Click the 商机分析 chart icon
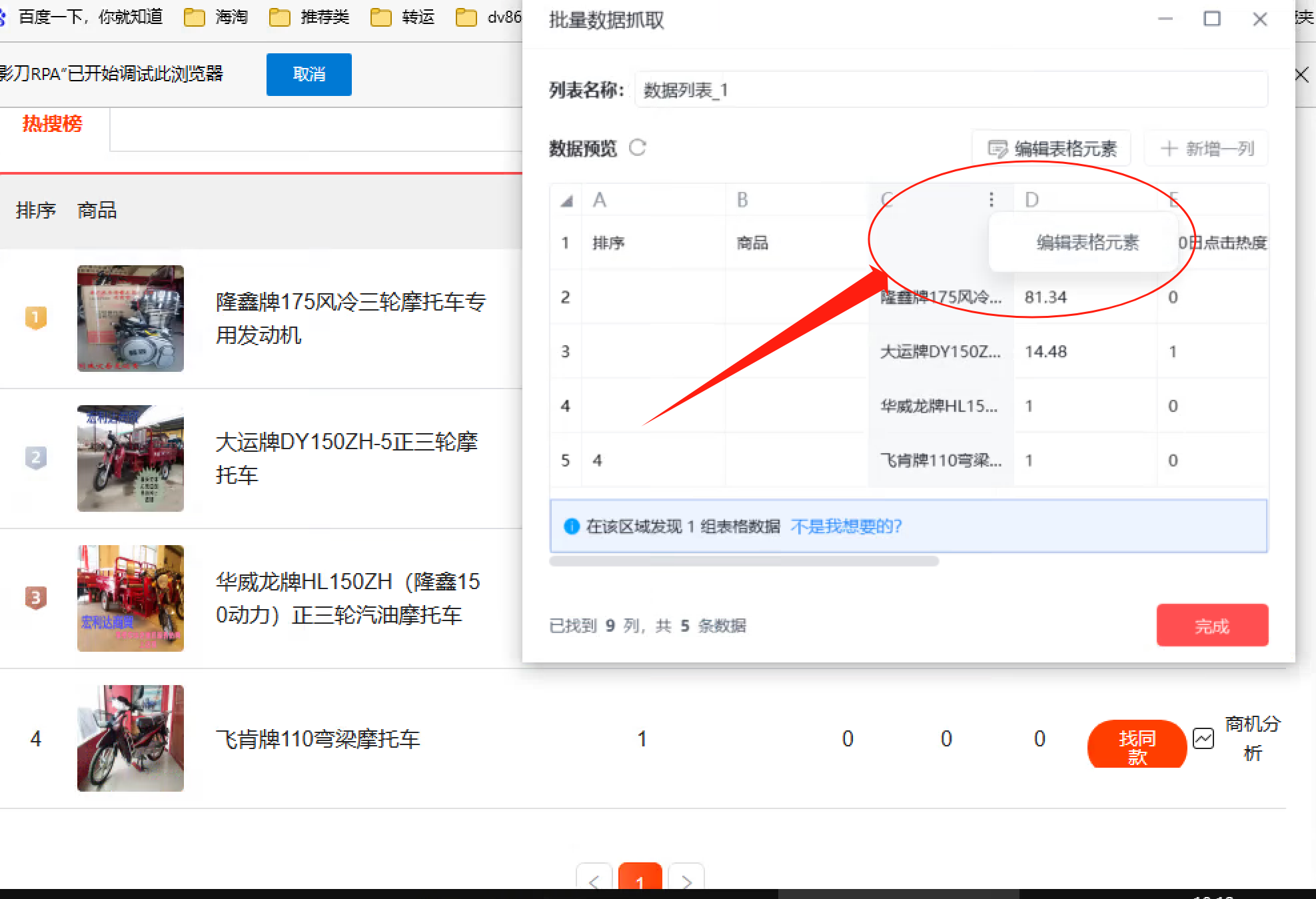Viewport: 1316px width, 899px height. point(1203,738)
